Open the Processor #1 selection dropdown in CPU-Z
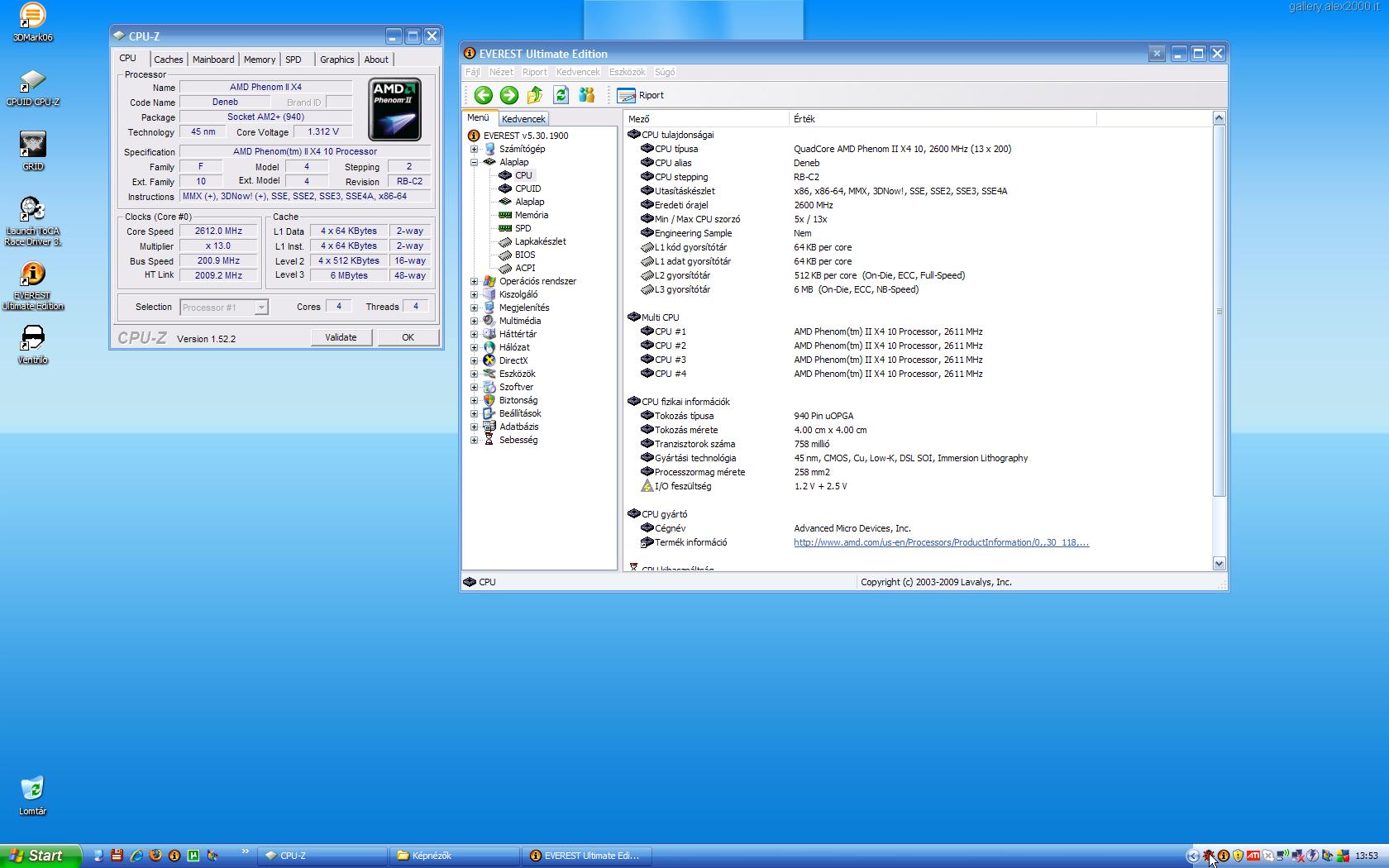This screenshot has width=1389, height=868. click(x=223, y=308)
